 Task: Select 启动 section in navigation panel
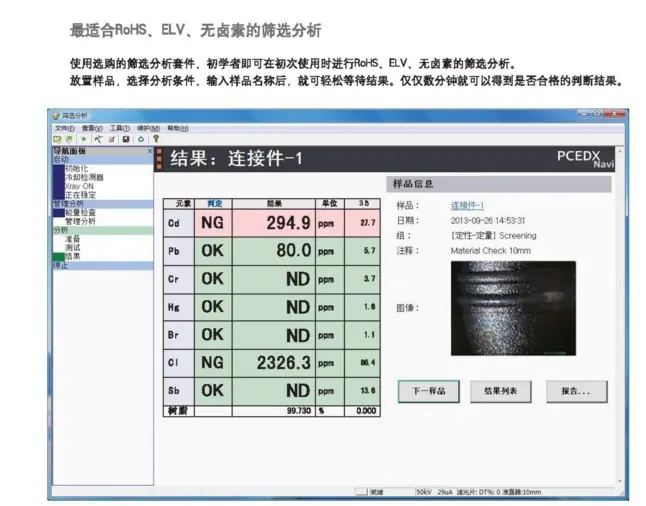pos(103,159)
